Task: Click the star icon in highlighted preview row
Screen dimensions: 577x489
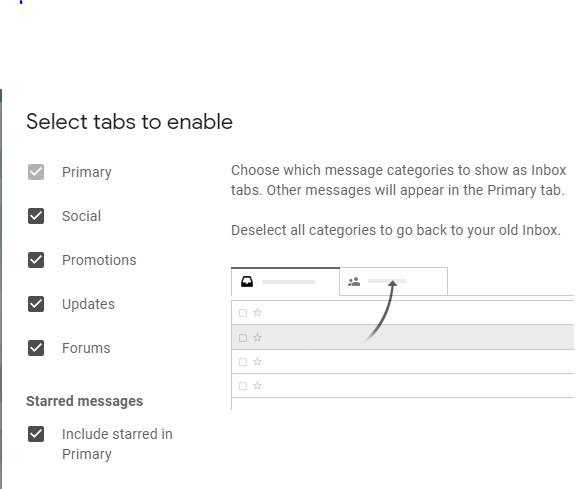Action: [257, 337]
